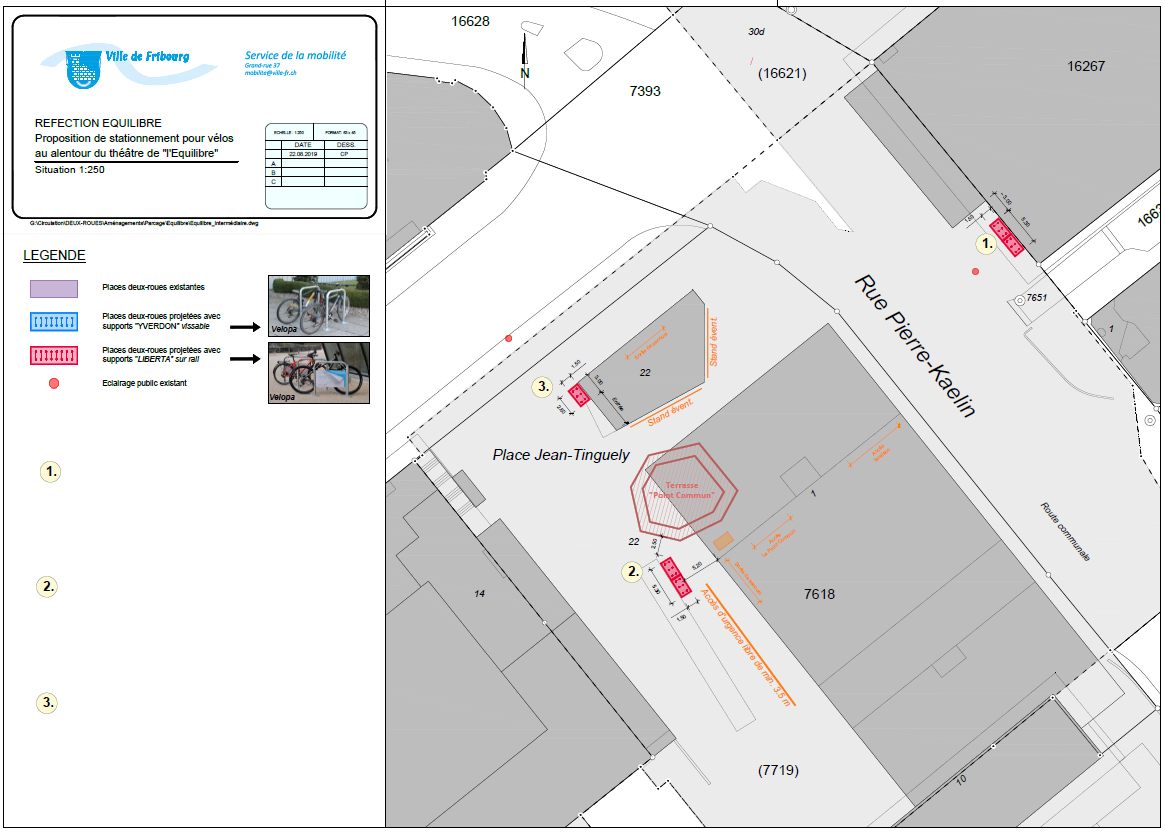Select numbered circle 2 below the legend

(47, 587)
